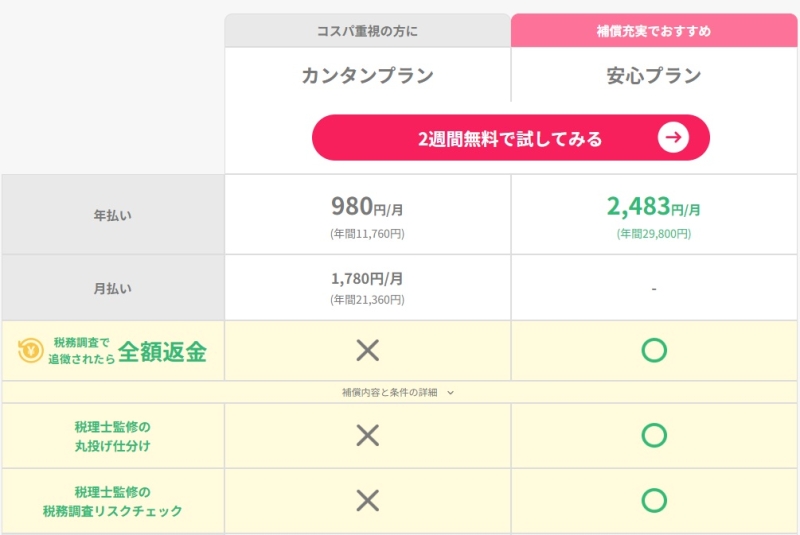
Task: Click the X mark in 丸投げ仕分け row
Action: pos(368,435)
